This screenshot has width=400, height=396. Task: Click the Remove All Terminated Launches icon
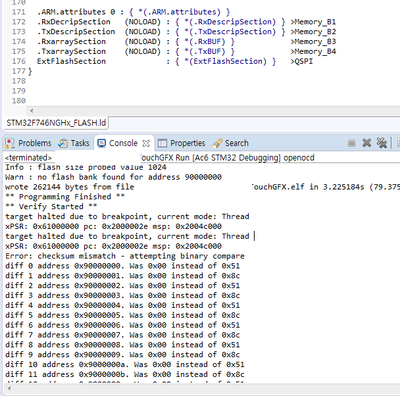382,143
